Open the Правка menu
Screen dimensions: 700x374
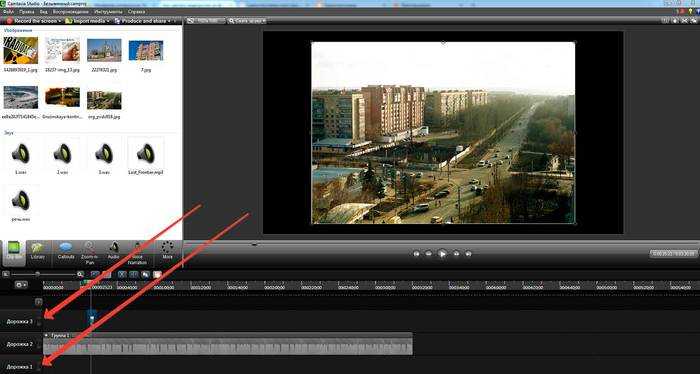click(27, 12)
